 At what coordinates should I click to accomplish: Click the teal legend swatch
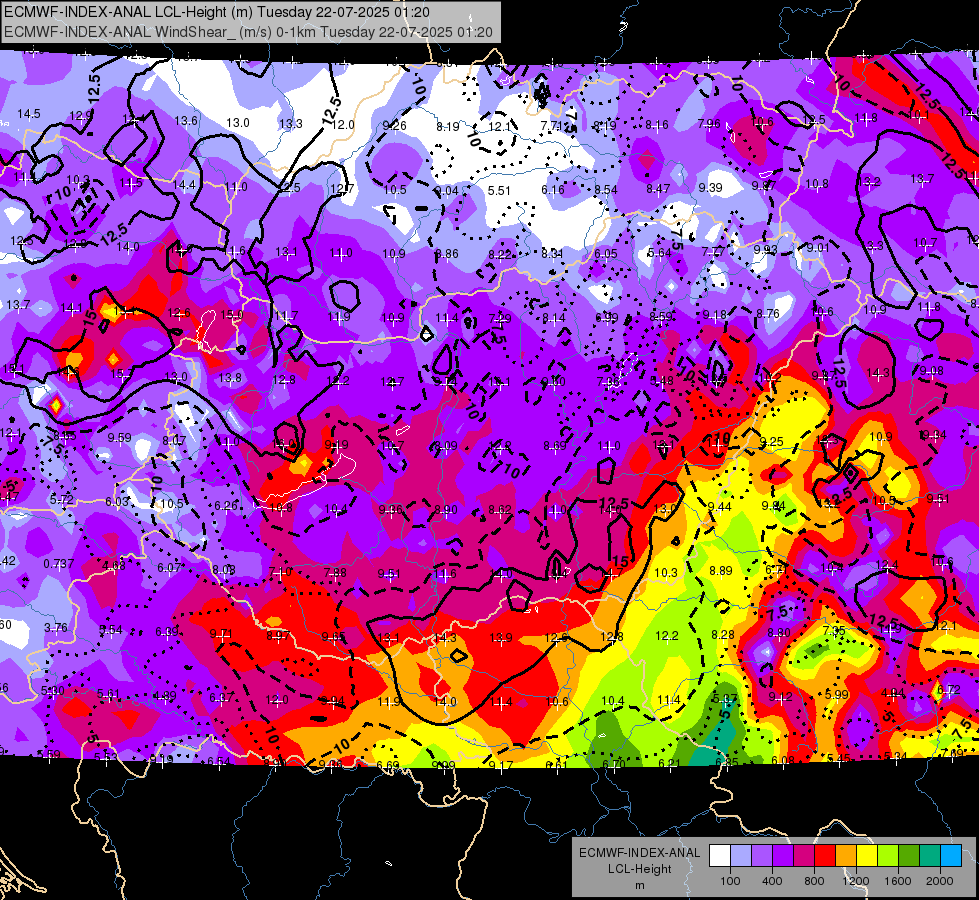click(x=930, y=856)
